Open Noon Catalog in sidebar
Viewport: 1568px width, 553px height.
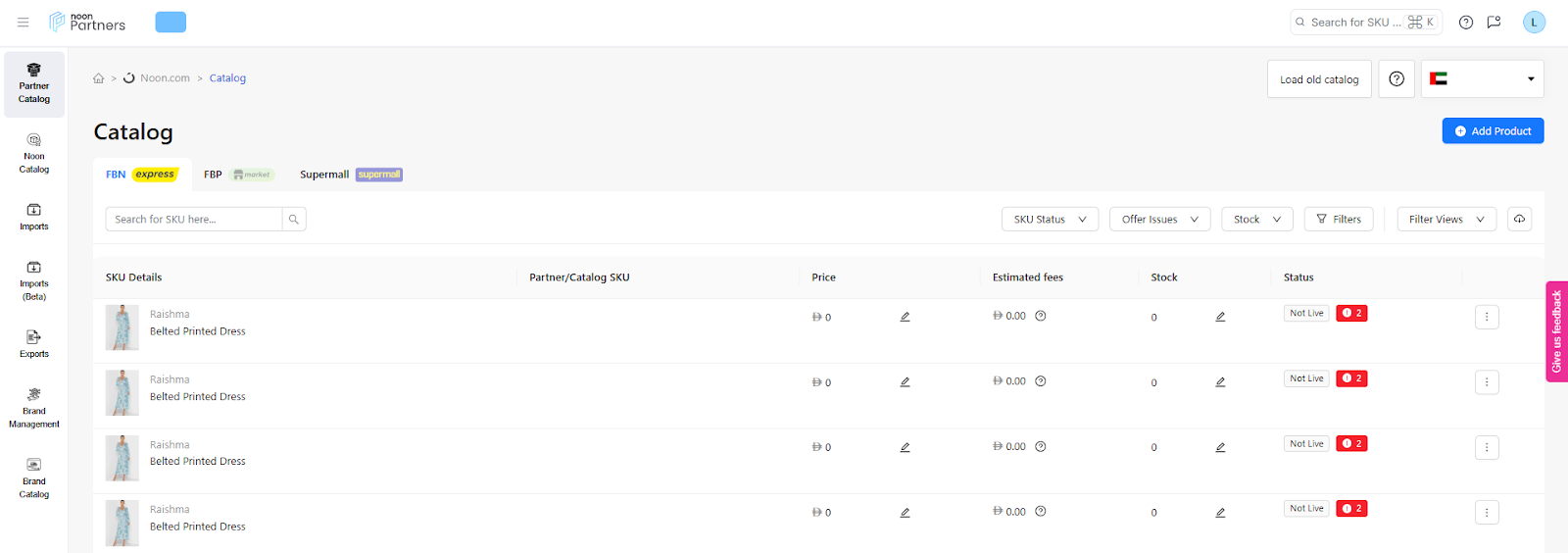pos(34,154)
